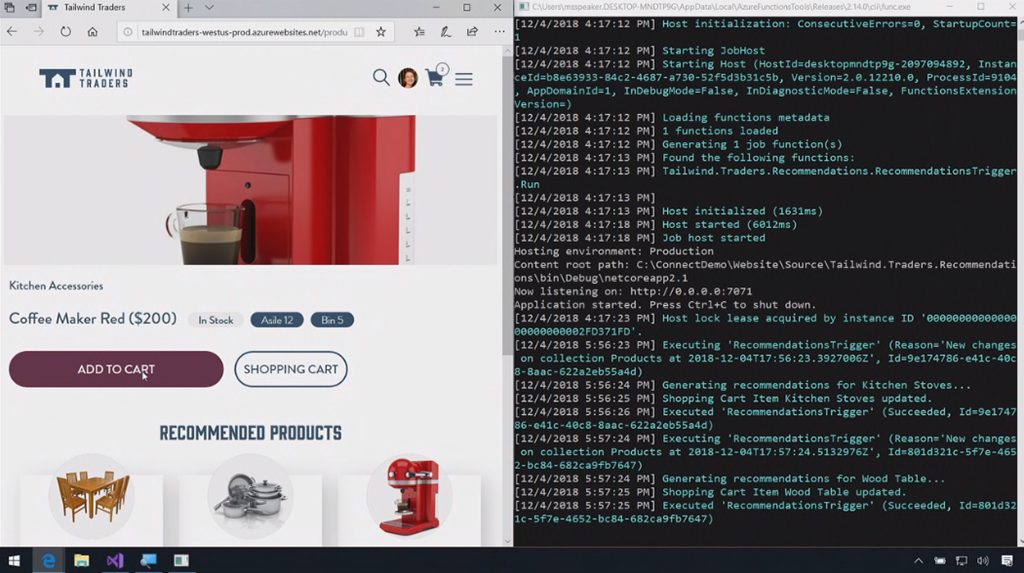This screenshot has width=1024, height=573.
Task: Click the SHOPPING CART button
Action: tap(291, 369)
